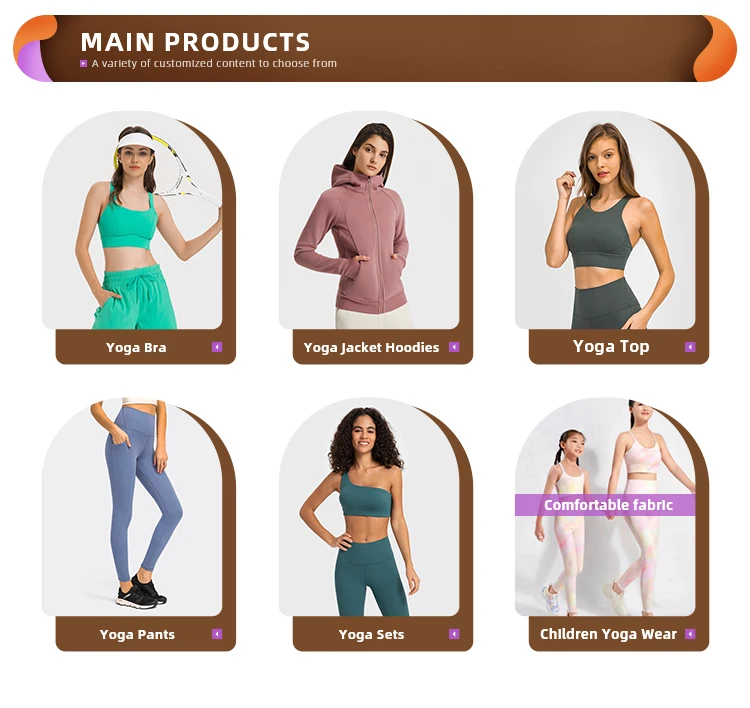Click purple arrow icon beside Yoga Sets
This screenshot has height=708, width=750.
tap(454, 634)
